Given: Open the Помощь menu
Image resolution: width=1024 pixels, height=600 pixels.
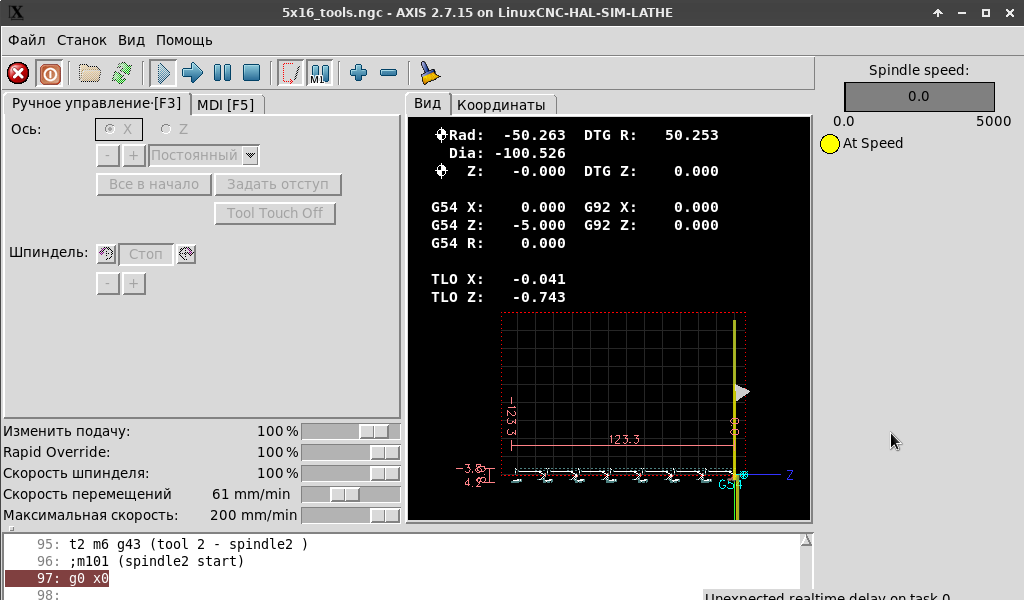Looking at the screenshot, I should point(184,40).
